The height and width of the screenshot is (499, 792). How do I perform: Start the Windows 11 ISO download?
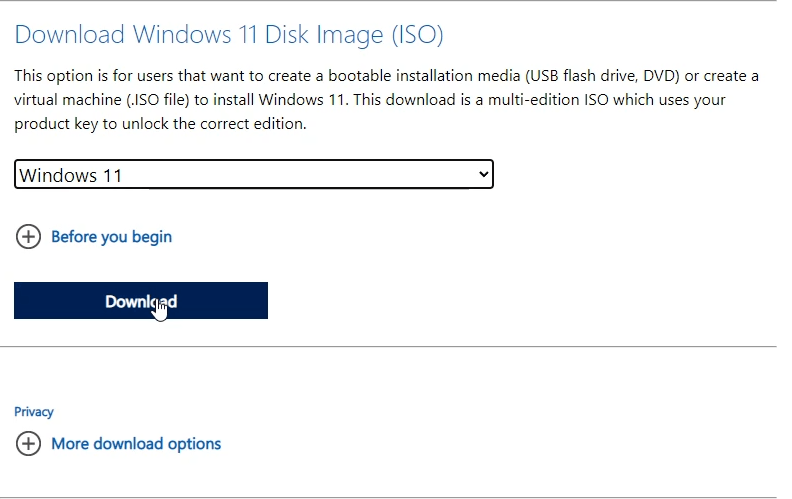tap(141, 301)
